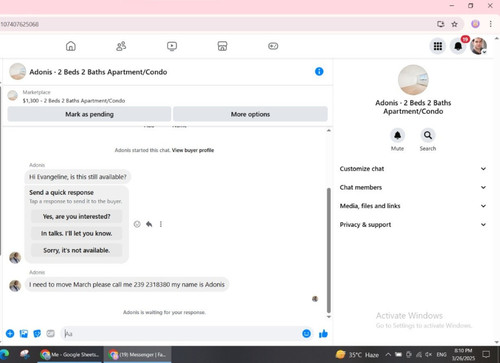Click the chat vertical scrollbar
Image resolution: width=500 pixels, height=363 pixels.
point(329,250)
